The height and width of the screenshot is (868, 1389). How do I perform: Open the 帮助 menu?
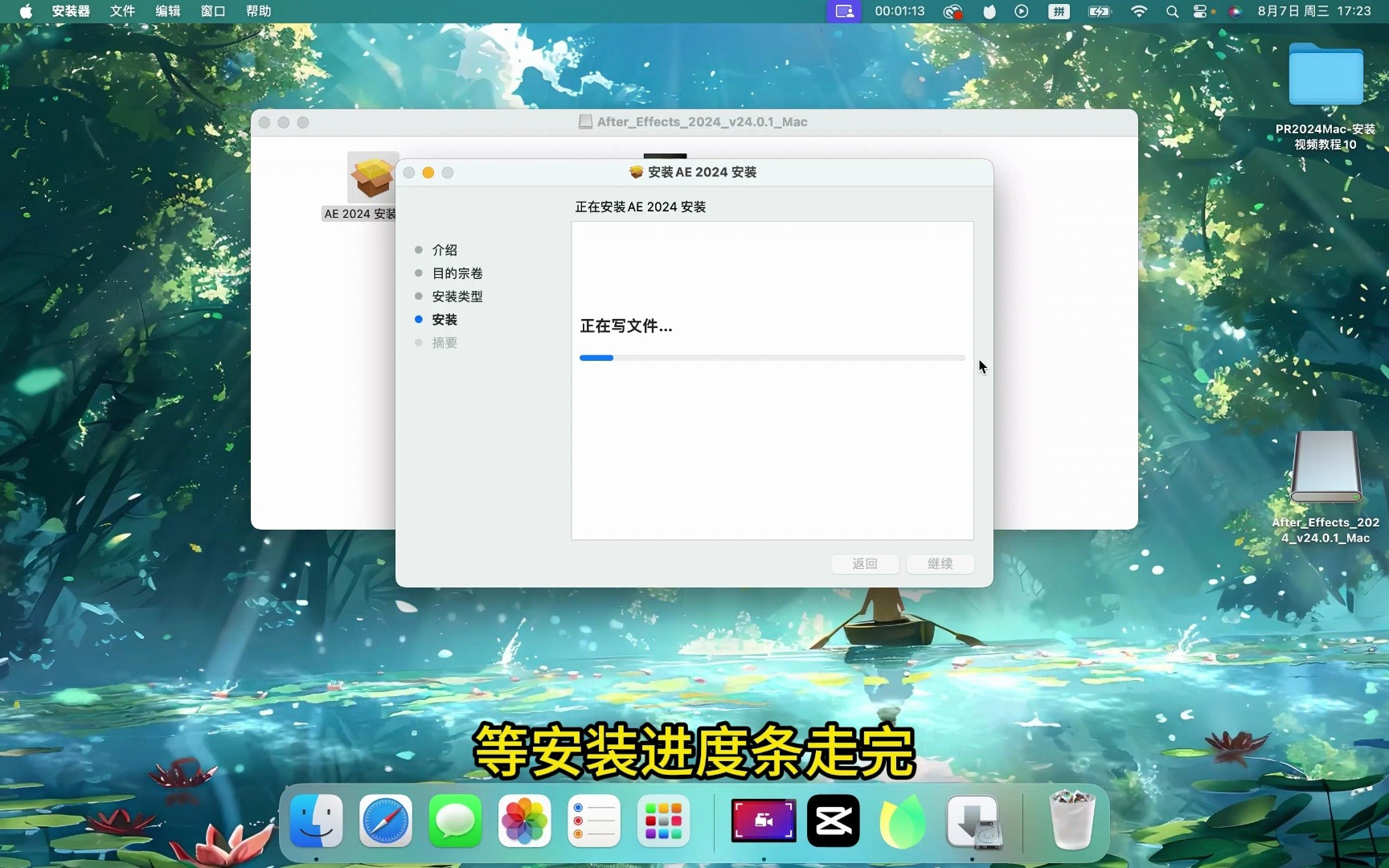click(258, 11)
